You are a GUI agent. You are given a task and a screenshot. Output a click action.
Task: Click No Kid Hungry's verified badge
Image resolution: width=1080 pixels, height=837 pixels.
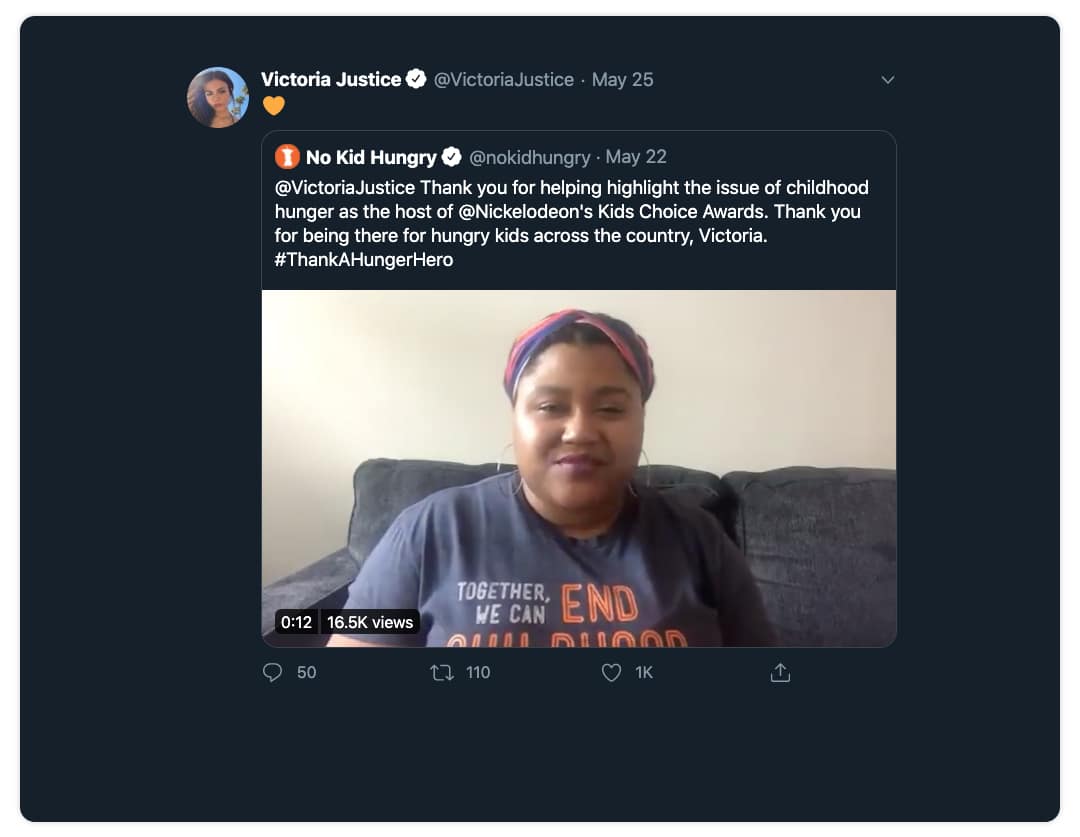451,157
